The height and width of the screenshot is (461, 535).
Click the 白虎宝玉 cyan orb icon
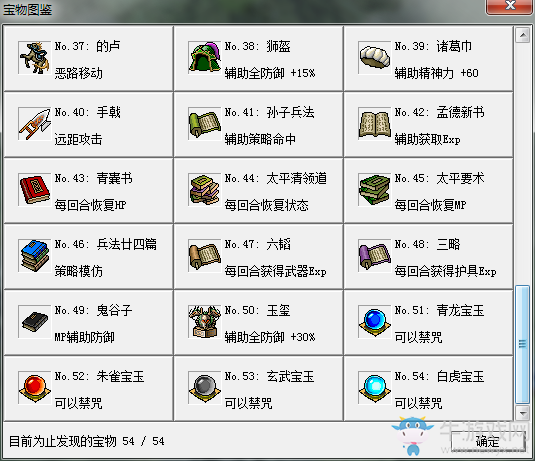[374, 388]
